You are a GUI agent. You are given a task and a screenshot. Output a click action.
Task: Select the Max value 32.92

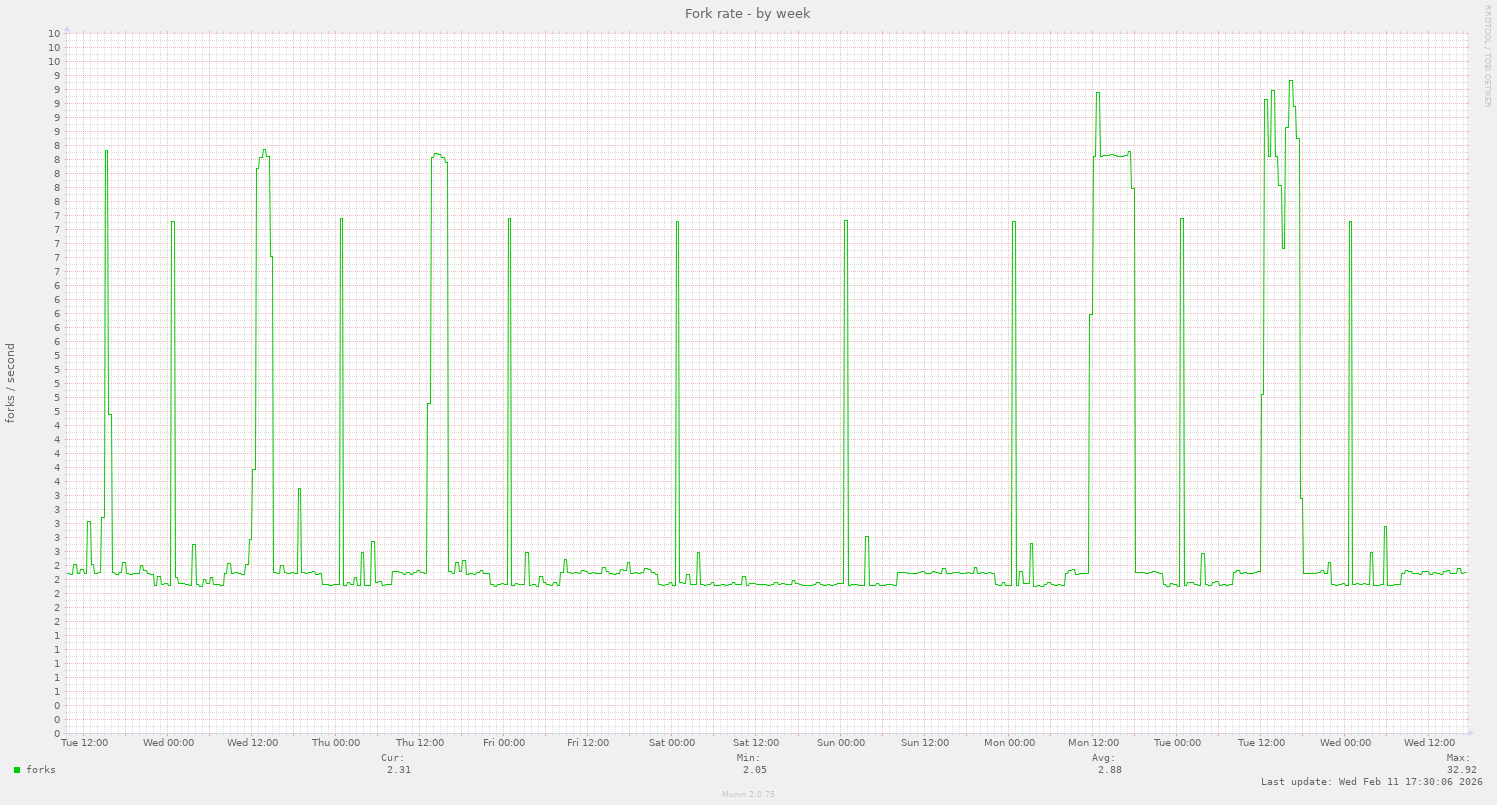(1461, 770)
